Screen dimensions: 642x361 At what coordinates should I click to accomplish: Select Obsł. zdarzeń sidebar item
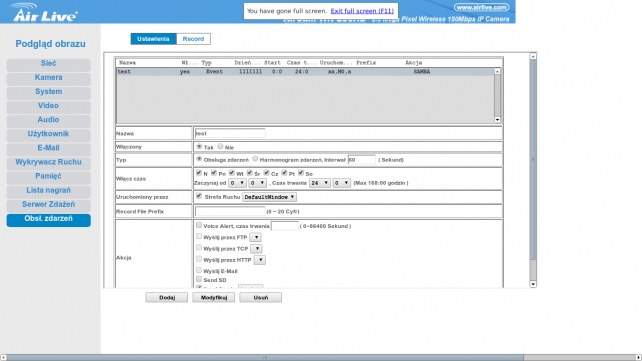tap(48, 219)
